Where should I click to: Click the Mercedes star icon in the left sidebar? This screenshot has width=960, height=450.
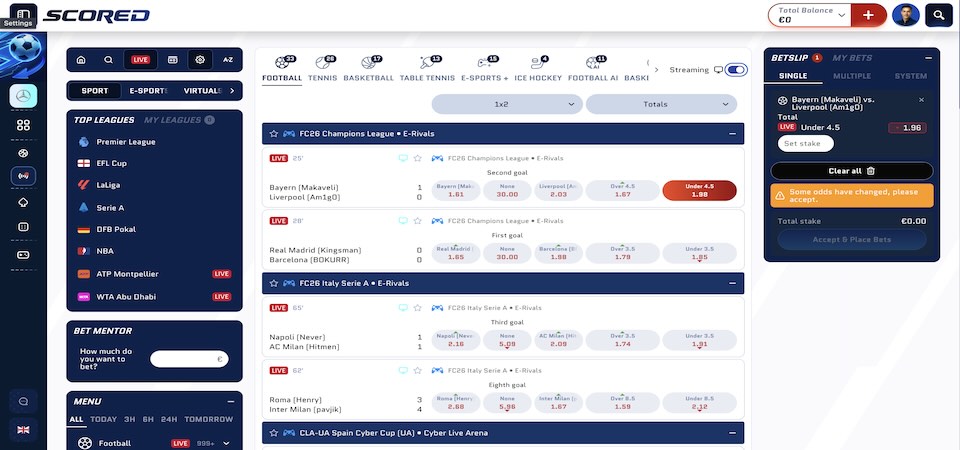(x=23, y=96)
